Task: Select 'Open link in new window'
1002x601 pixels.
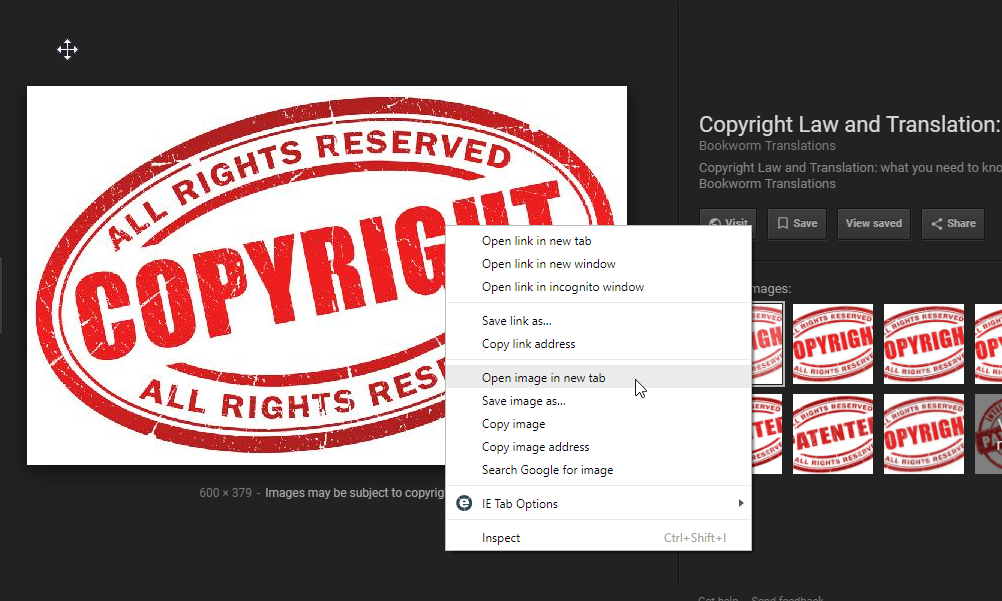Action: pos(598,264)
